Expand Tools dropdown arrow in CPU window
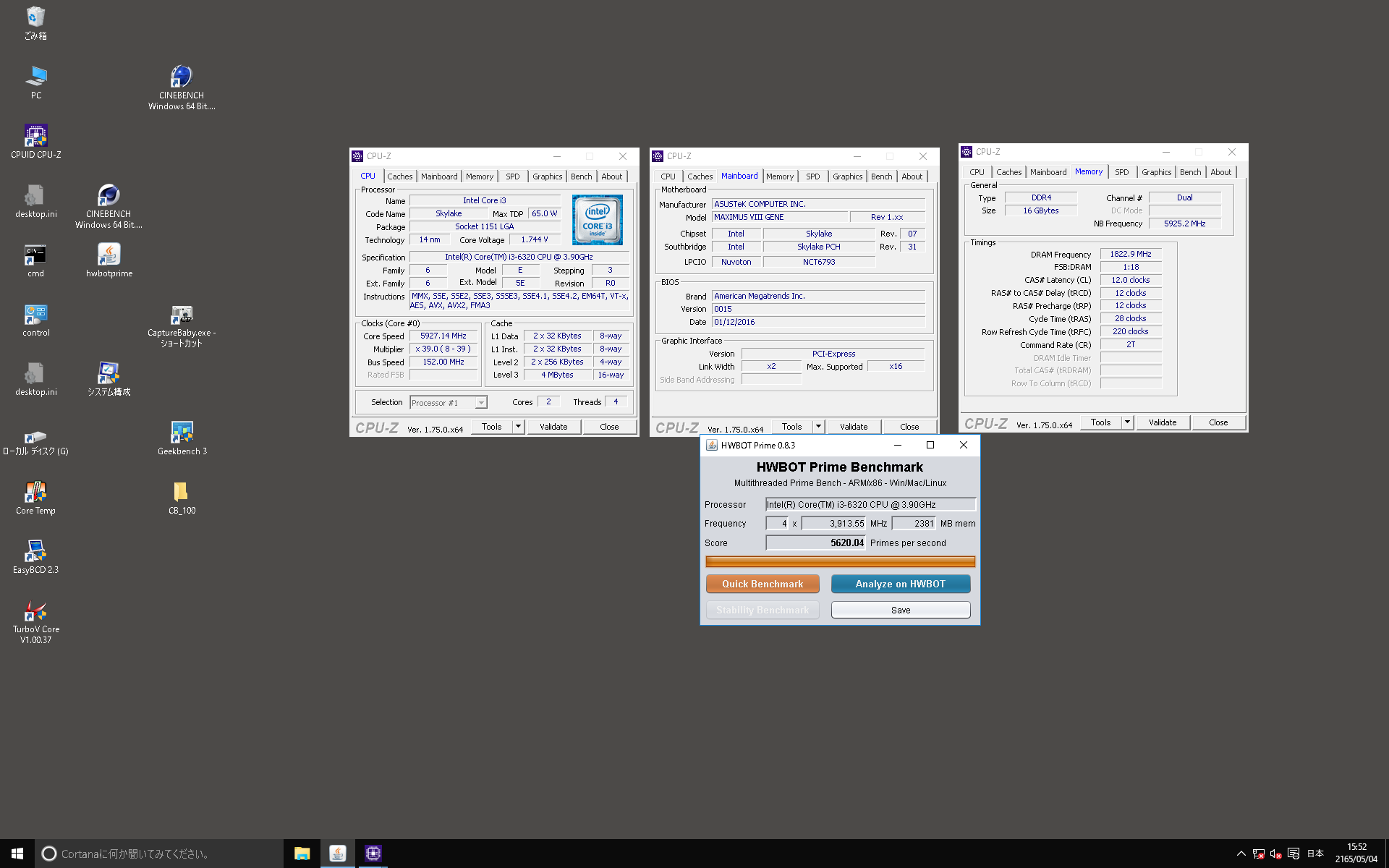This screenshot has height=868, width=1389. pyautogui.click(x=518, y=427)
